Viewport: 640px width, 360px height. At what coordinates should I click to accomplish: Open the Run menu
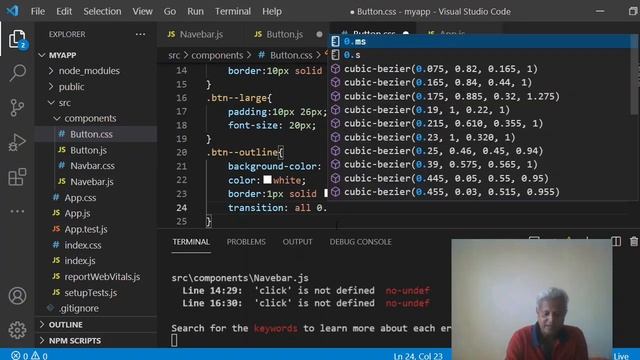click(x=195, y=11)
